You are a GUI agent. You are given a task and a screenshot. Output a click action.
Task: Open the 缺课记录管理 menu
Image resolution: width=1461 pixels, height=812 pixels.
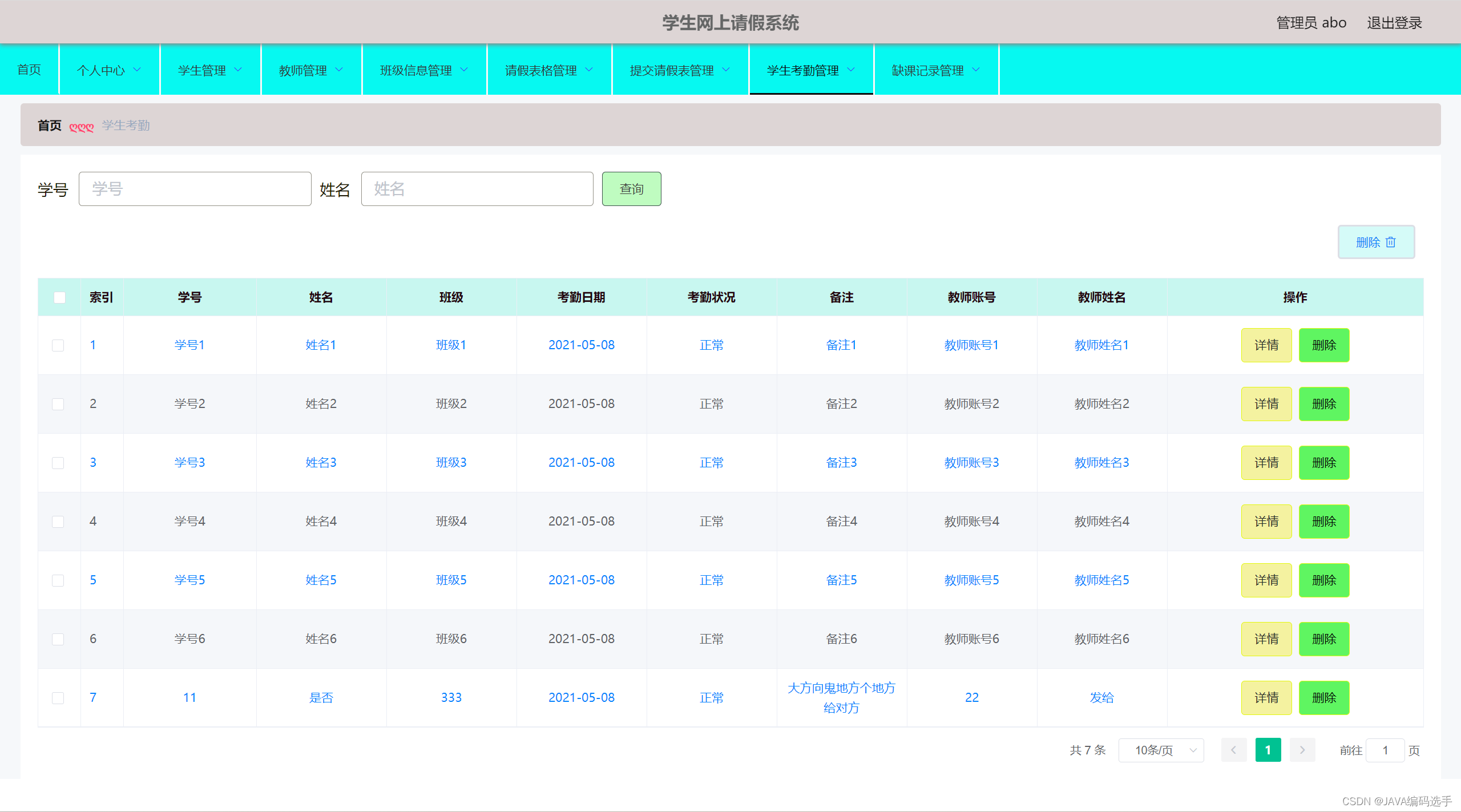coord(936,70)
